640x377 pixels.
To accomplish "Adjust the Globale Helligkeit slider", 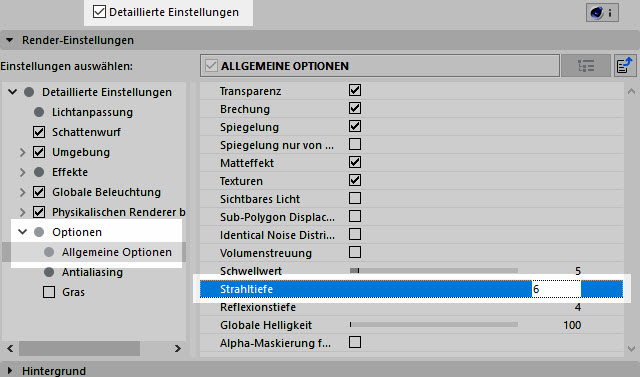I will [x=434, y=324].
